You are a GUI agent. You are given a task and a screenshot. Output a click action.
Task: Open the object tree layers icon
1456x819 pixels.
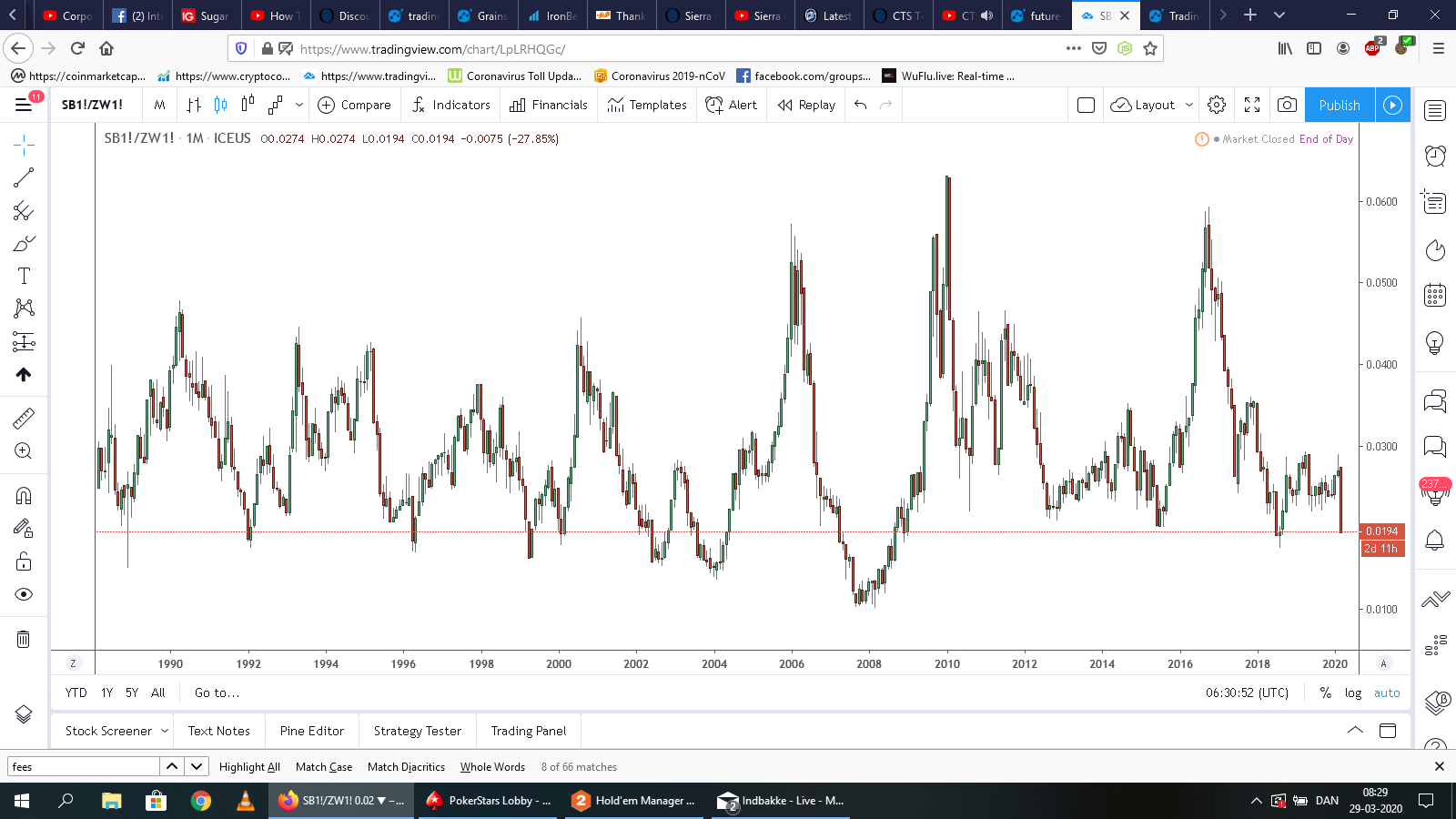click(x=24, y=714)
